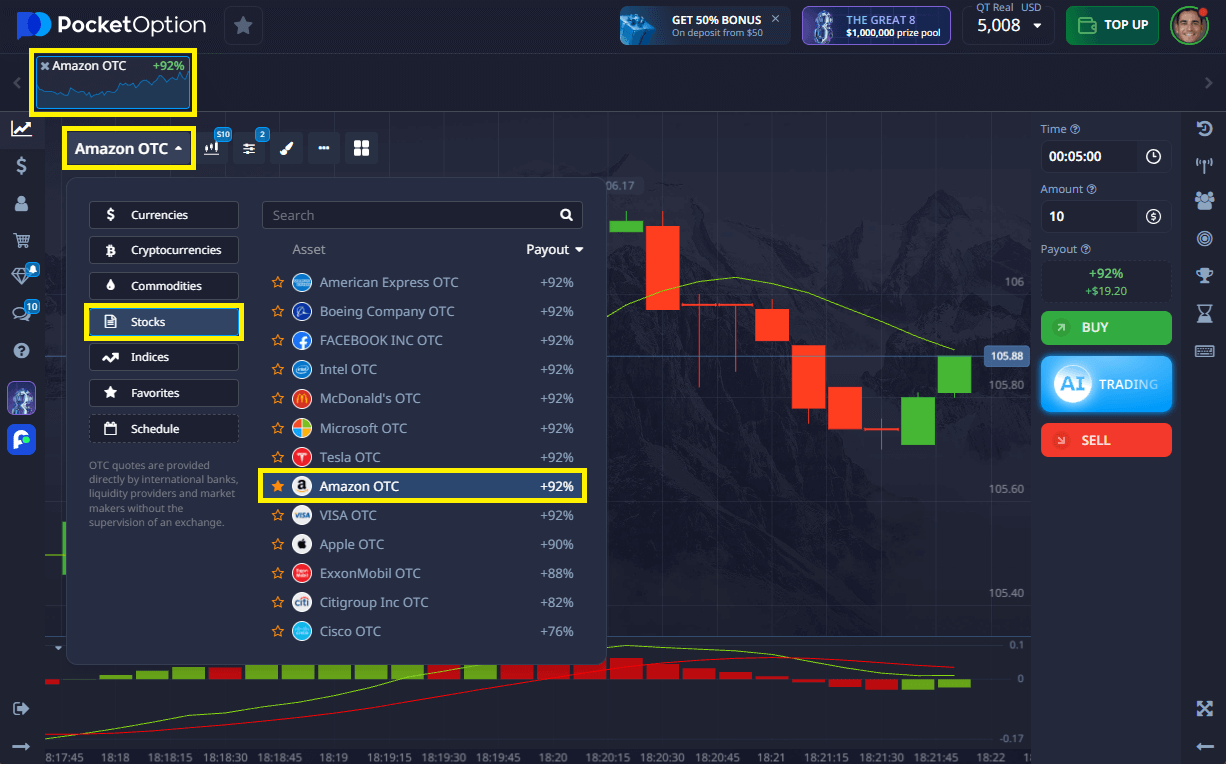The width and height of the screenshot is (1226, 764).
Task: Close the Amazon OTC chart tab
Action: (45, 66)
